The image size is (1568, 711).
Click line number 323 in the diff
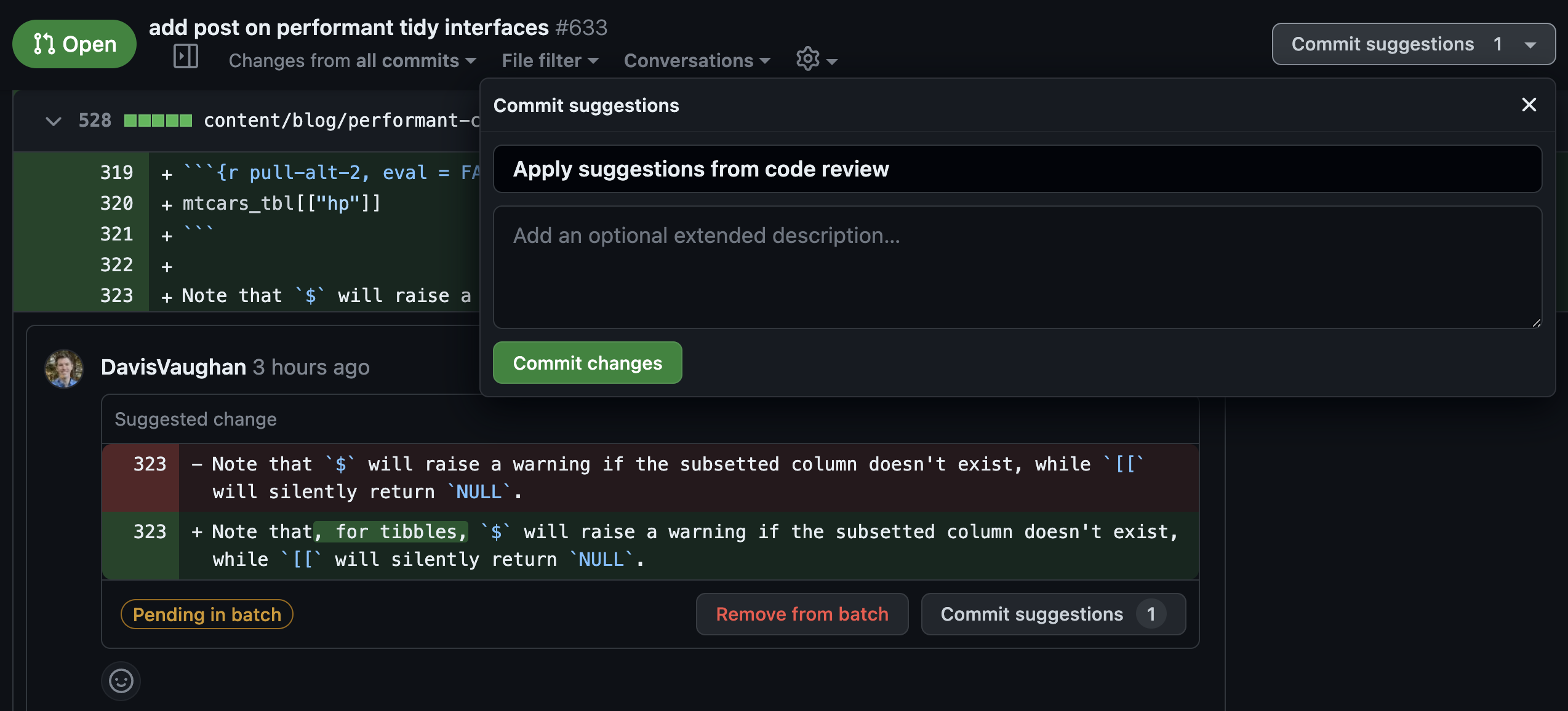(x=116, y=296)
